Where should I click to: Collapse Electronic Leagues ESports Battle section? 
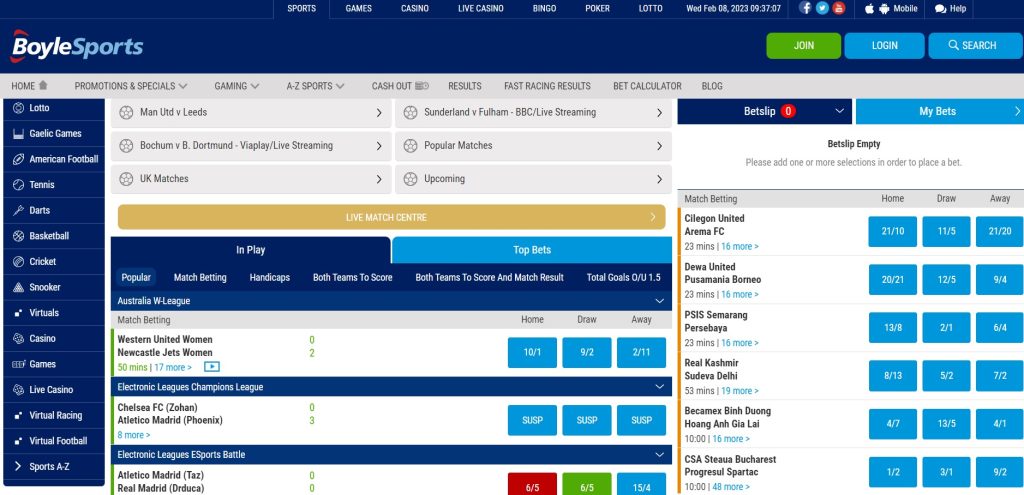point(659,455)
